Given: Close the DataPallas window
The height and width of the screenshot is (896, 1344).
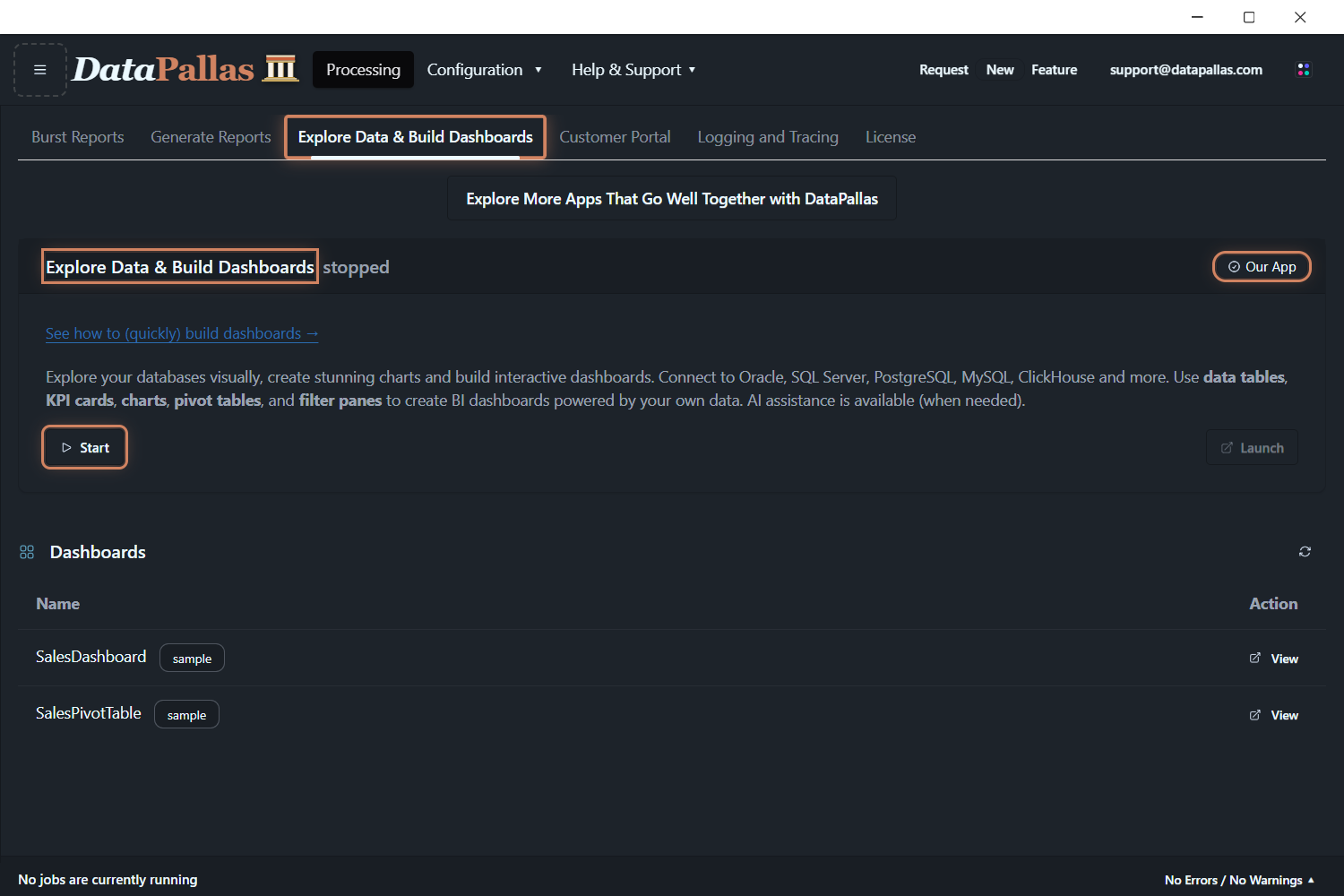Looking at the screenshot, I should pyautogui.click(x=1300, y=17).
